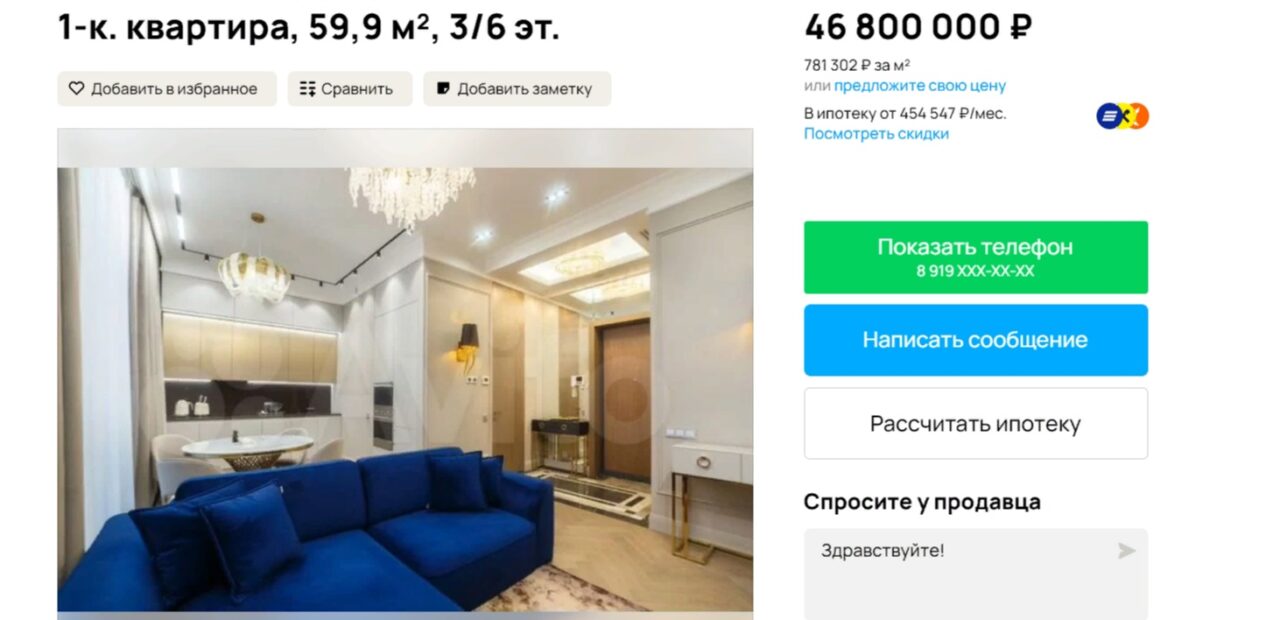Reveal number with Показать телефон
This screenshot has width=1280, height=620.
pyautogui.click(x=976, y=257)
